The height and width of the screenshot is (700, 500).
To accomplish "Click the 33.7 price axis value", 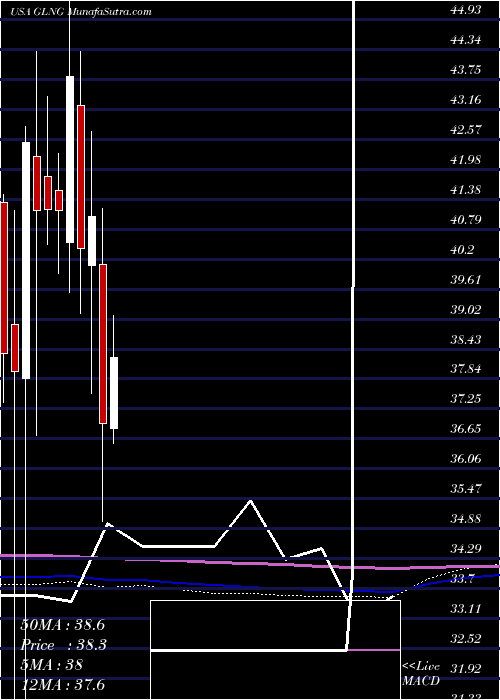I will point(462,579).
